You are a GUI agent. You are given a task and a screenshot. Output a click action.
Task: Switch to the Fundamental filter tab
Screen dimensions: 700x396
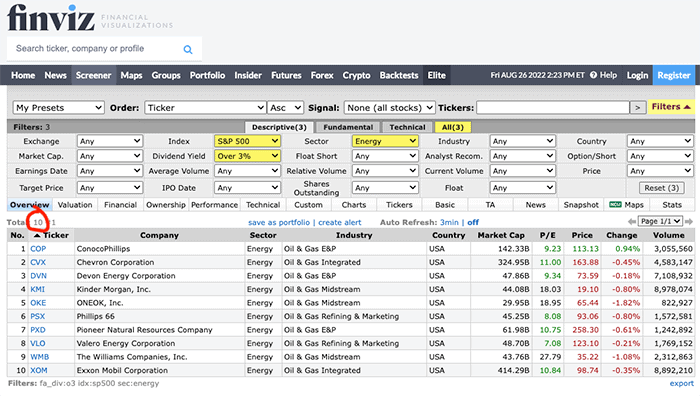tap(348, 127)
